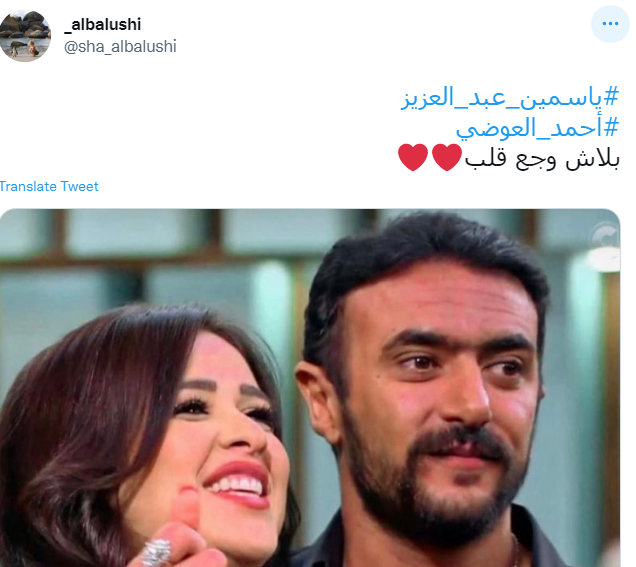This screenshot has width=636, height=567.
Task: Click the hash symbol of the أحمد hashtag
Action: tap(611, 127)
